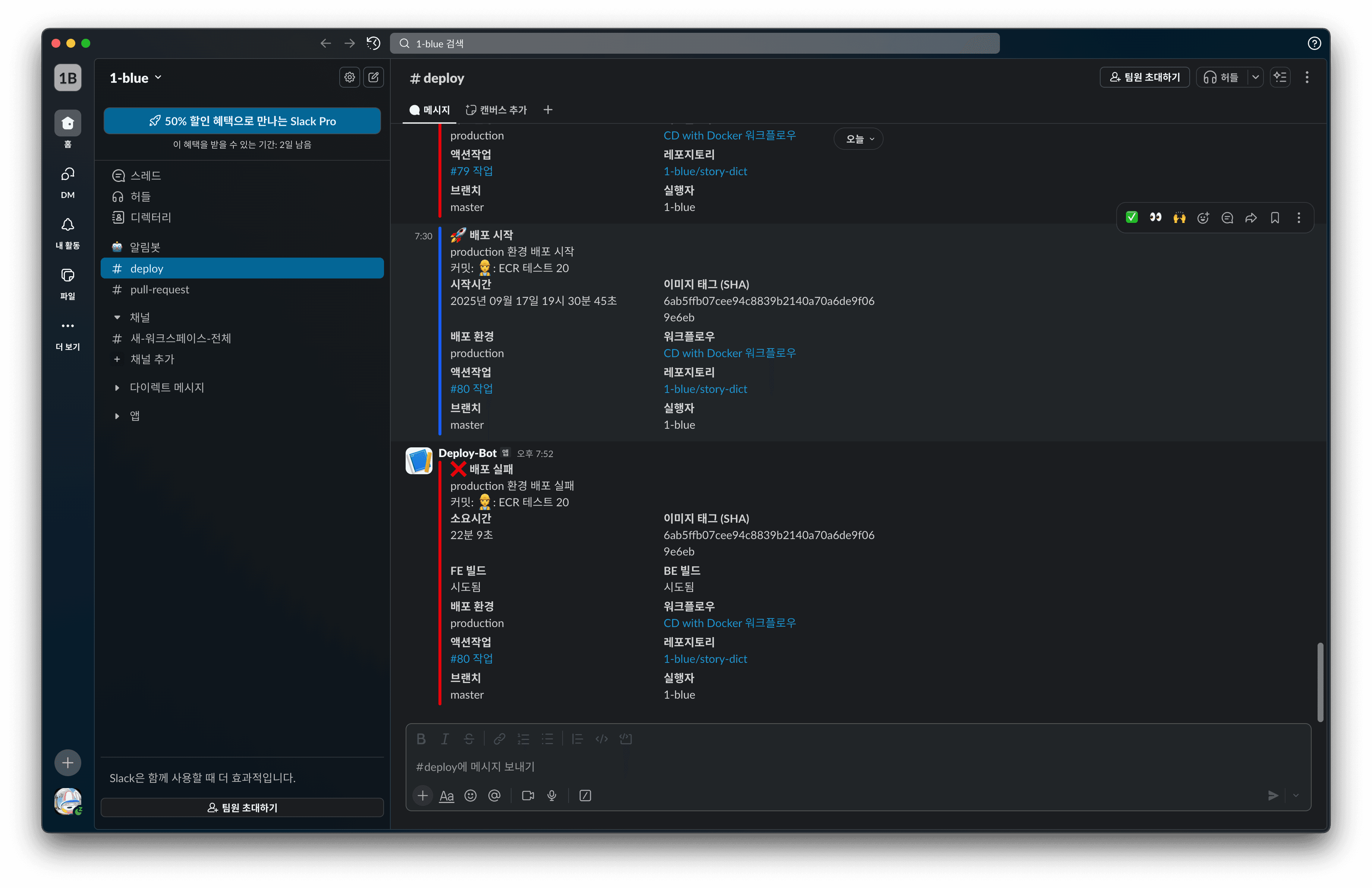Open the #80 작업 link in failed deploy
Image resolution: width=1372 pixels, height=888 pixels.
coord(471,659)
